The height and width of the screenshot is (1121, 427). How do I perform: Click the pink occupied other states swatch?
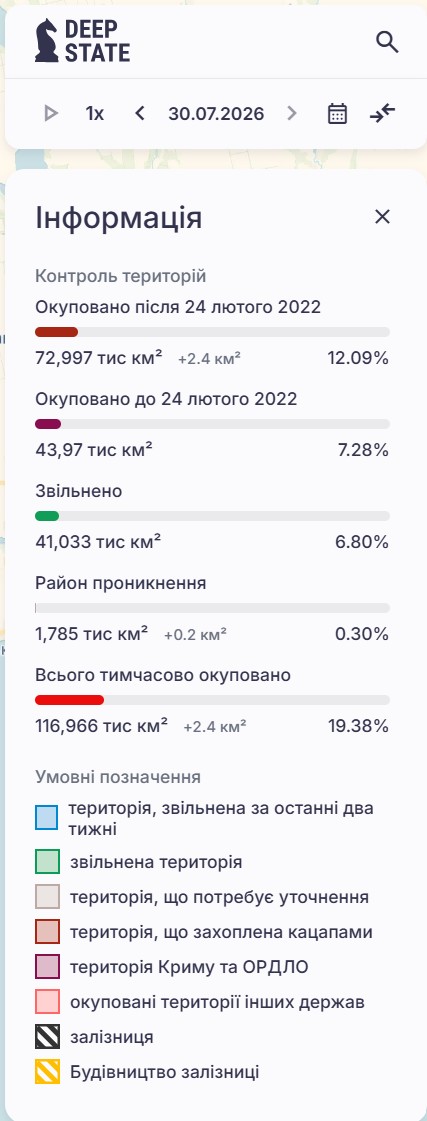(46, 1002)
